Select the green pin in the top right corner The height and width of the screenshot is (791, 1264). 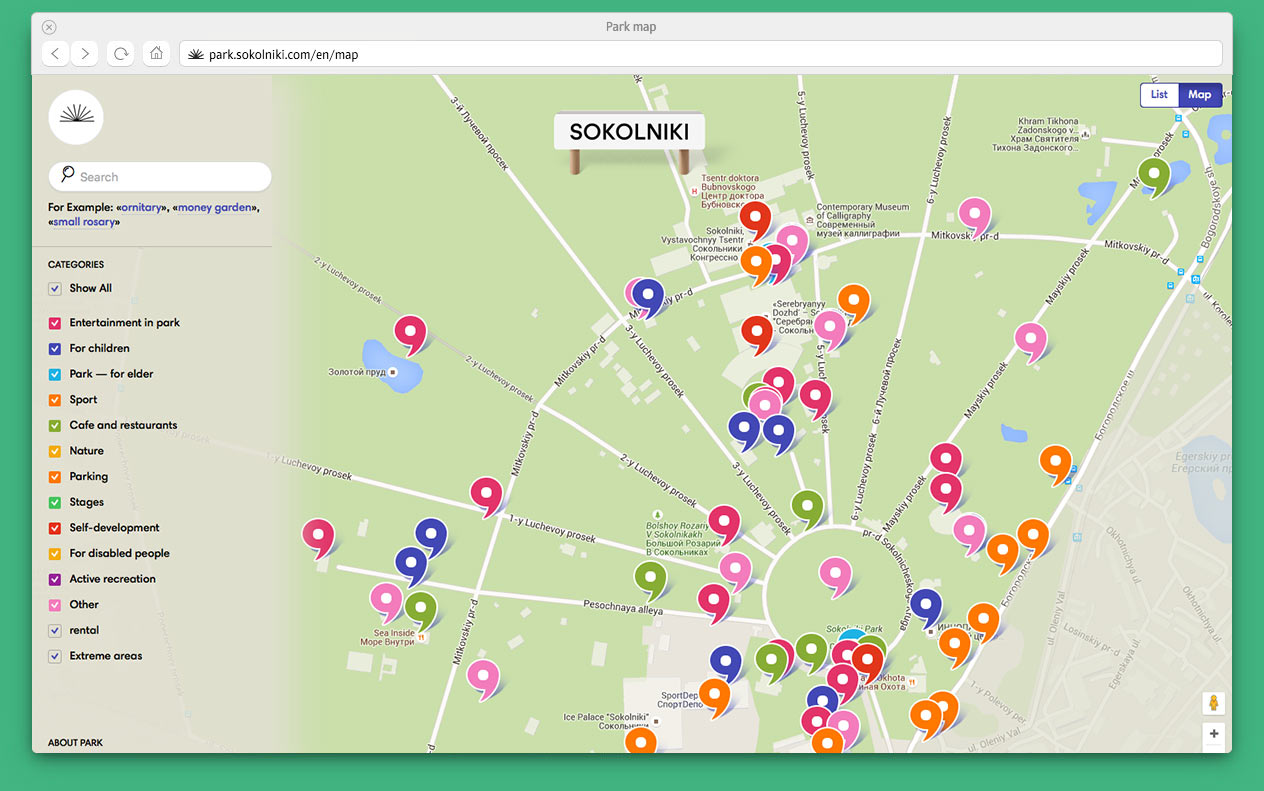[x=1154, y=176]
